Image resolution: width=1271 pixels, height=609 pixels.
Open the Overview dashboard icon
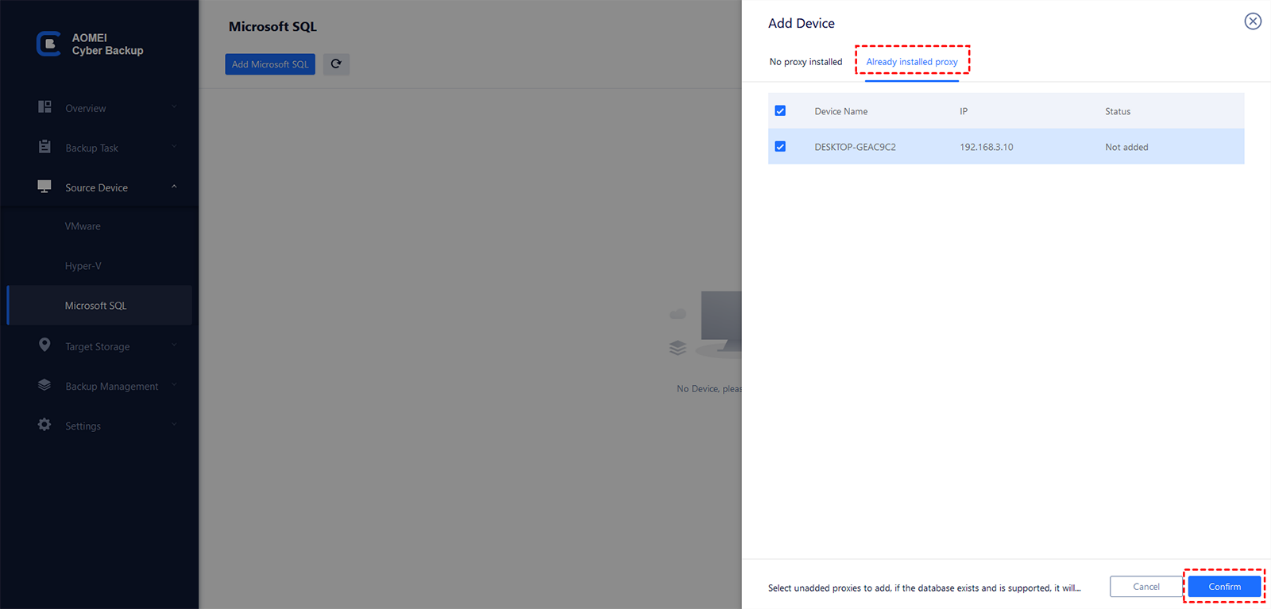pyautogui.click(x=44, y=107)
